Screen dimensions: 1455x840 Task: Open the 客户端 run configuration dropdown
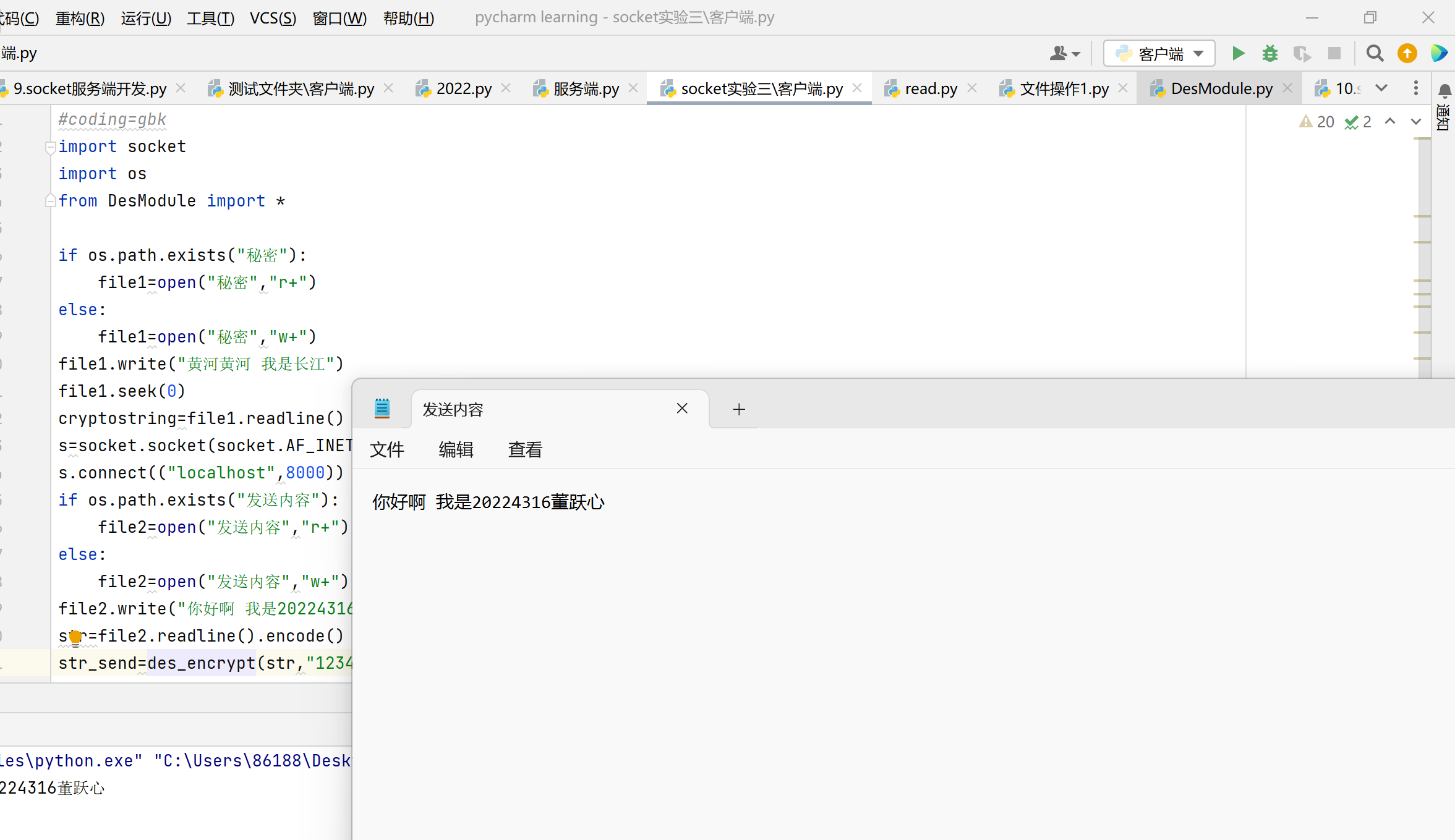(1198, 53)
